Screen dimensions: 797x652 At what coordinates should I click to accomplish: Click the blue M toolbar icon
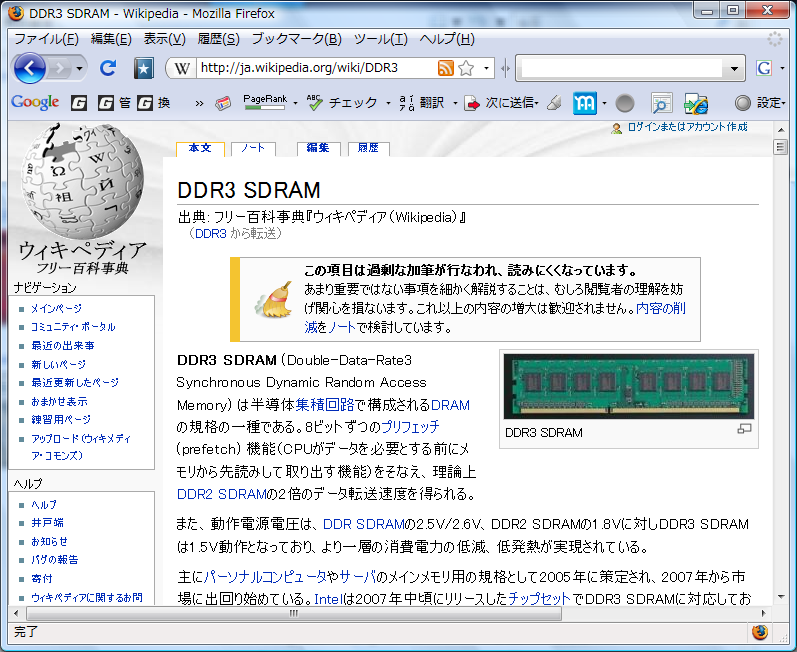coord(585,103)
